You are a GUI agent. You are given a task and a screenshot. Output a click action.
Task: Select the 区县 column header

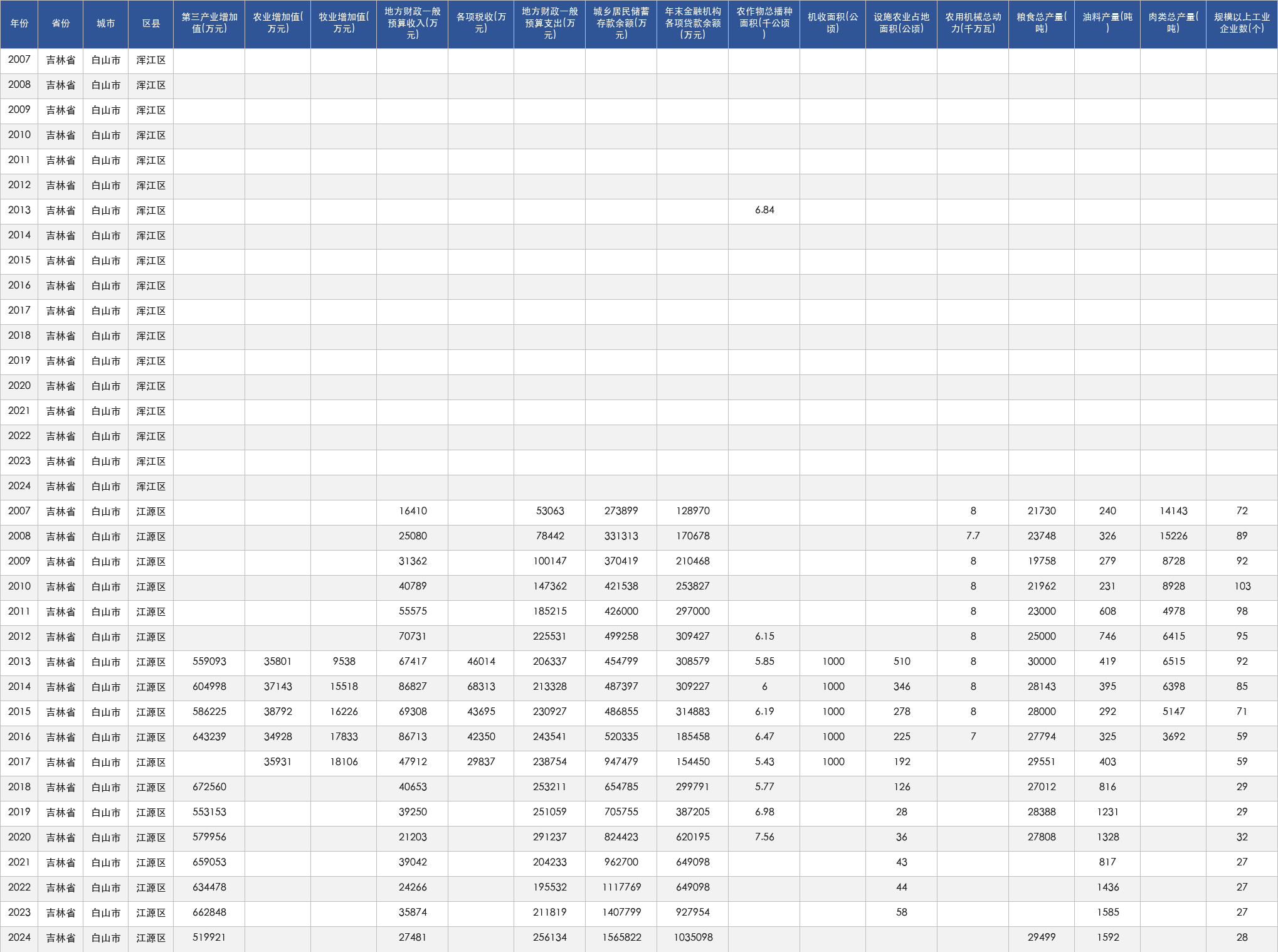[151, 24]
